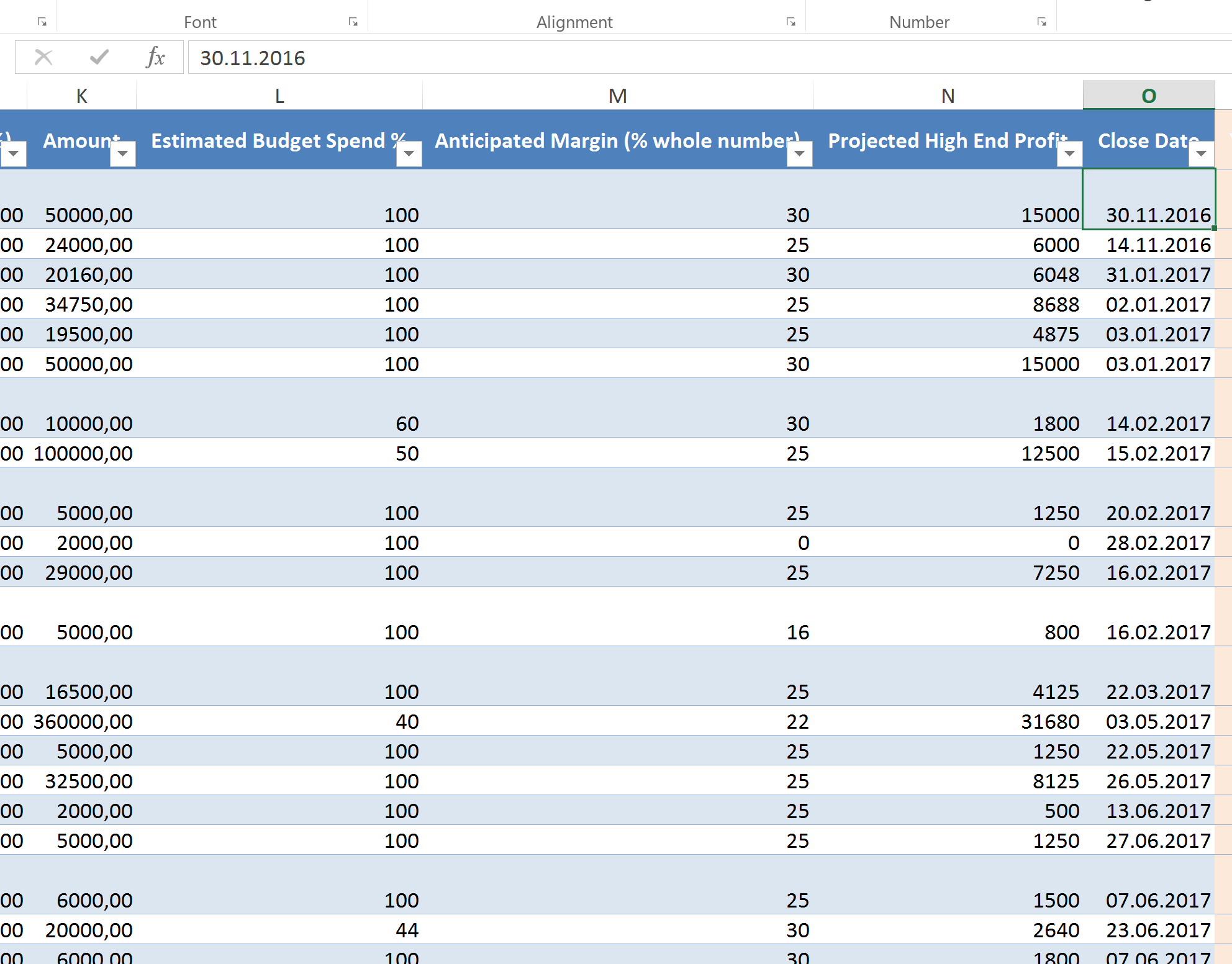Click in the formula bar text 30.11.2016
Screen dimensions: 1232x964
[x=253, y=58]
